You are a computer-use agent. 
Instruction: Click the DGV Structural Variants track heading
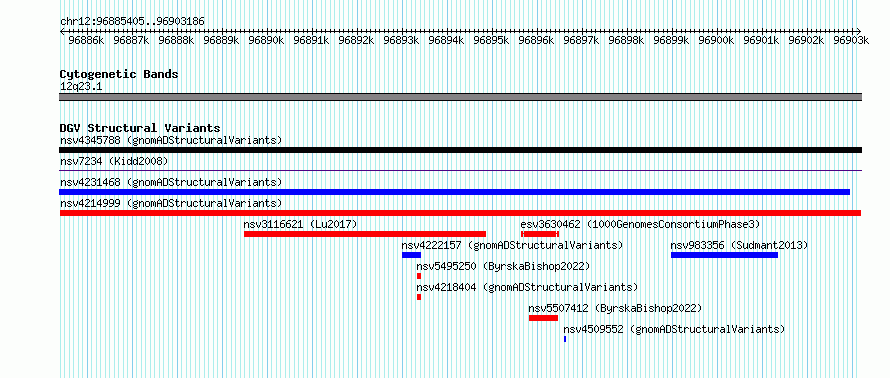(140, 128)
